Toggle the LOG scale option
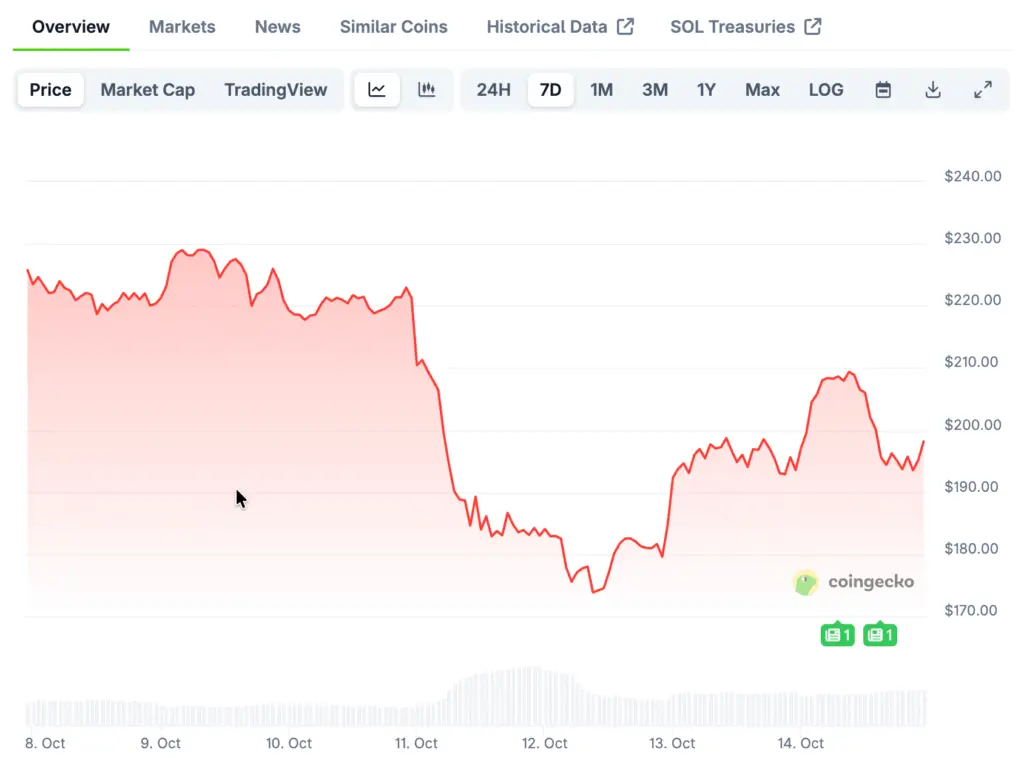Viewport: 1024px width, 758px height. (826, 90)
